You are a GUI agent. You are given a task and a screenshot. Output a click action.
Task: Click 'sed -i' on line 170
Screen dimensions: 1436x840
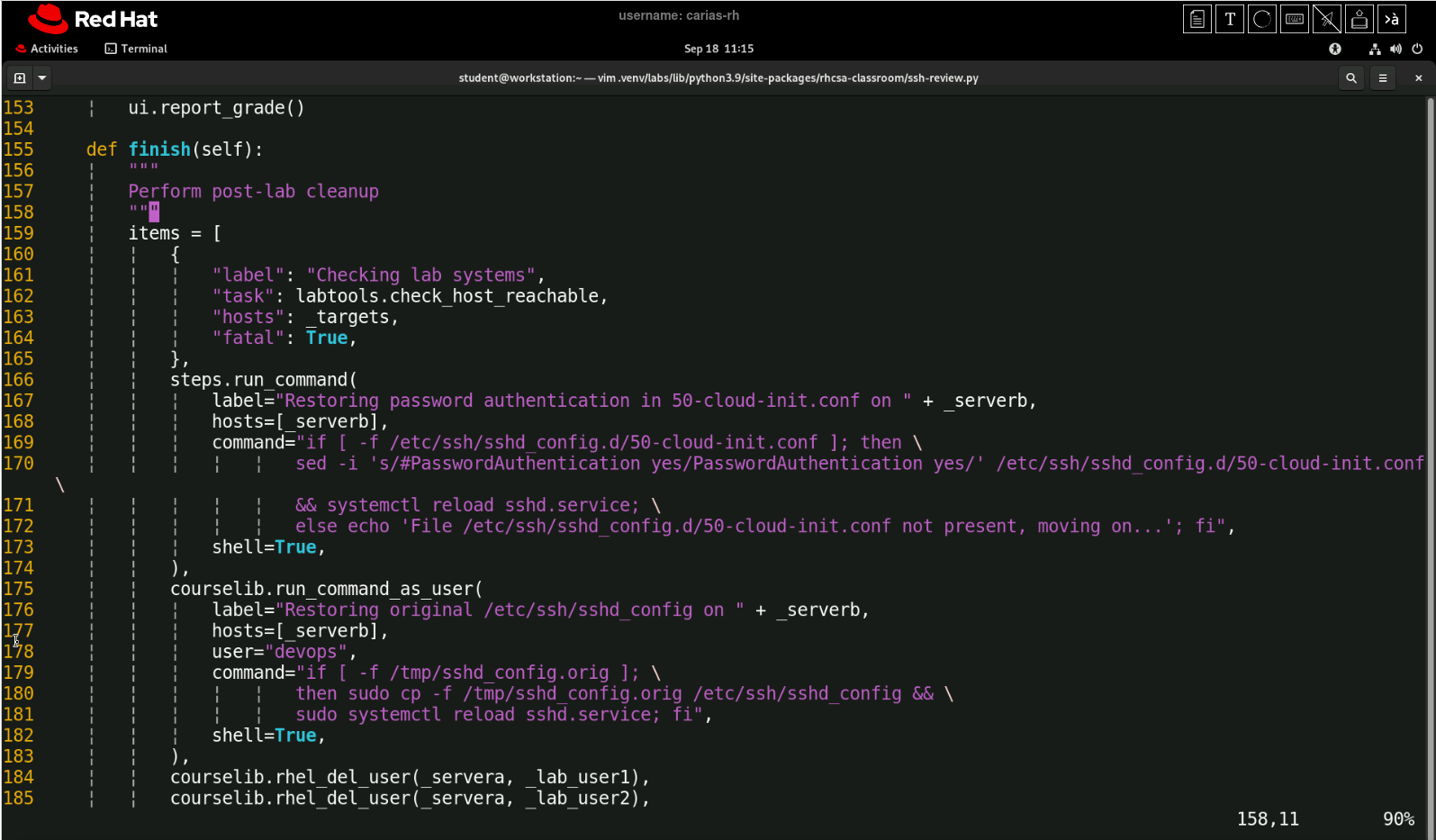[x=327, y=464]
